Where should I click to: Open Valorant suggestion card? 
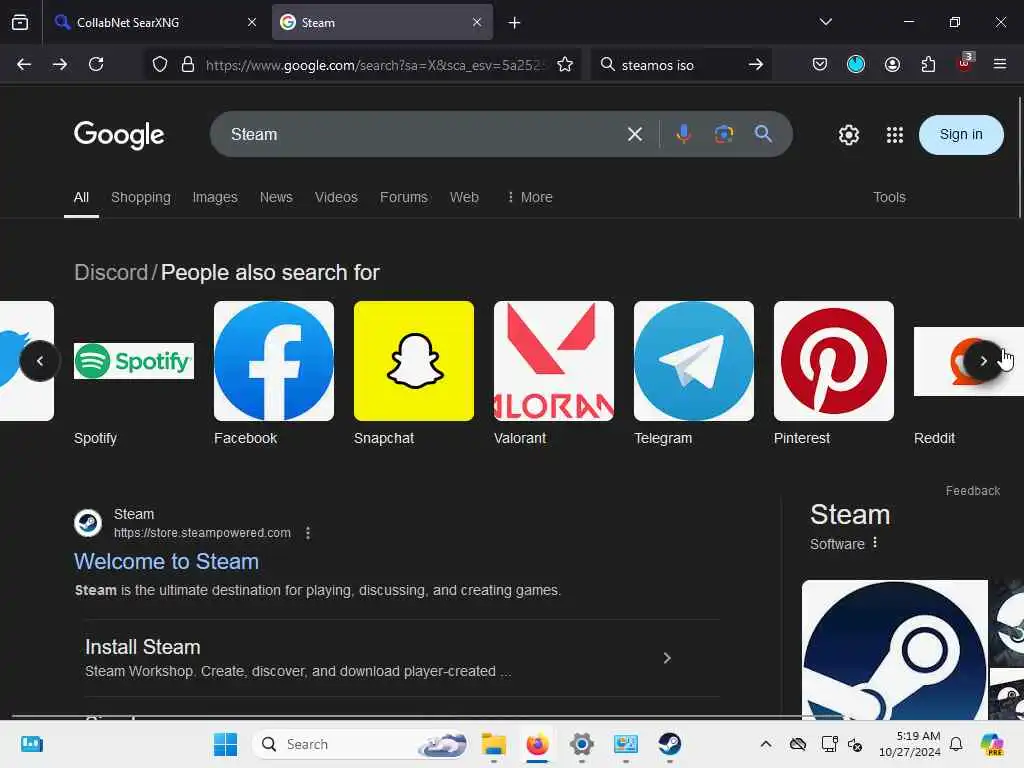point(554,374)
